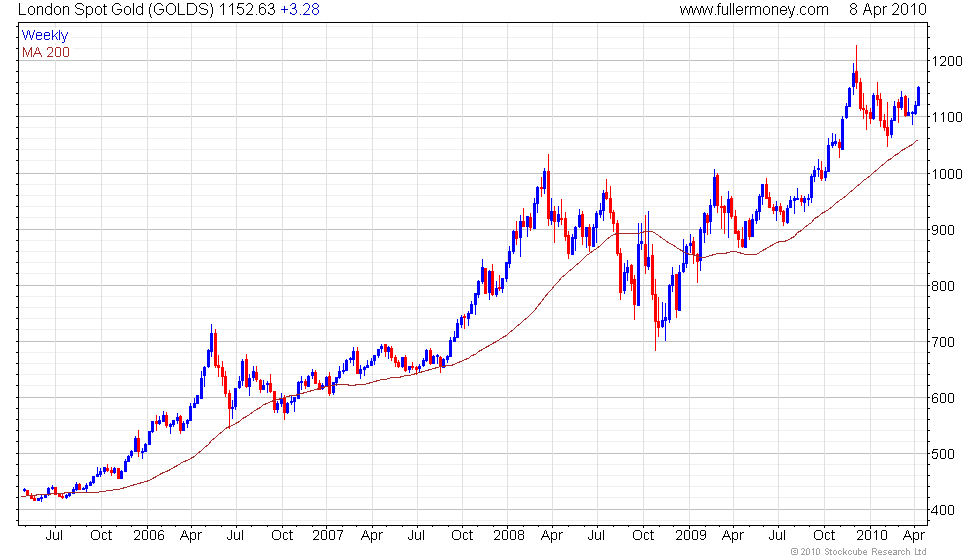Click the London Spot Gold (GOLDS) title
The width and height of the screenshot is (980, 560).
116,10
